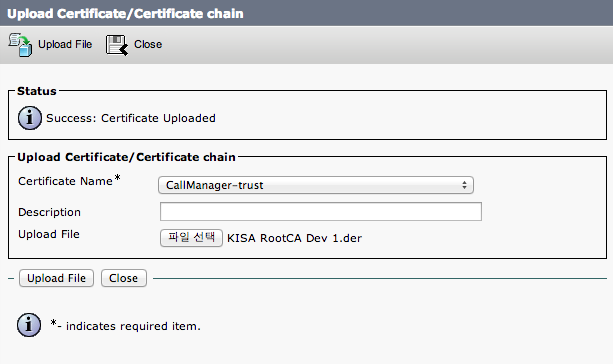Click the info icon in the Status box
The width and height of the screenshot is (613, 364).
coord(30,118)
